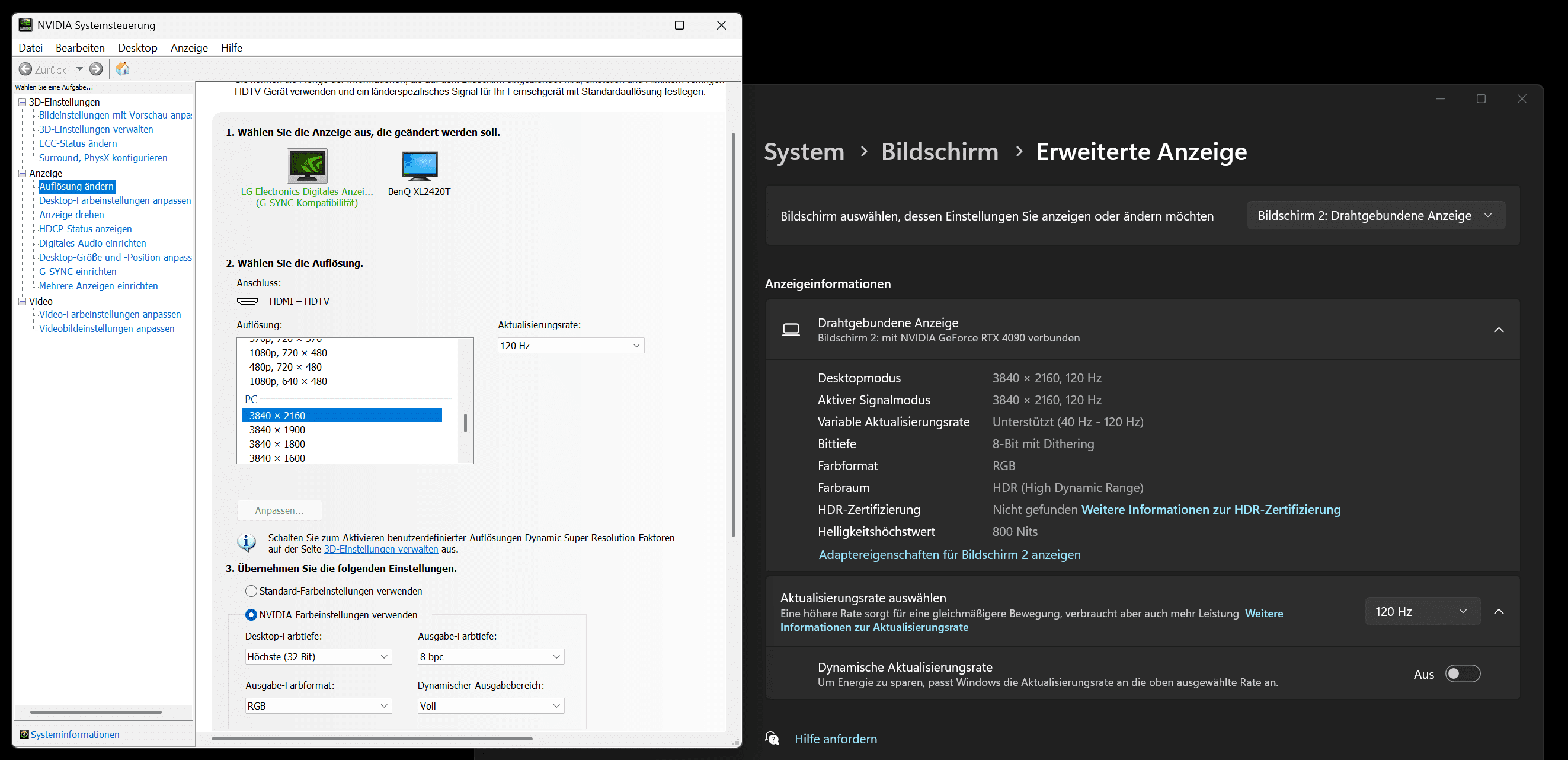Screen dimensions: 1568x760
Task: Open the Ausgabe-Farbtiefe 8 bpc dropdown
Action: coord(491,656)
